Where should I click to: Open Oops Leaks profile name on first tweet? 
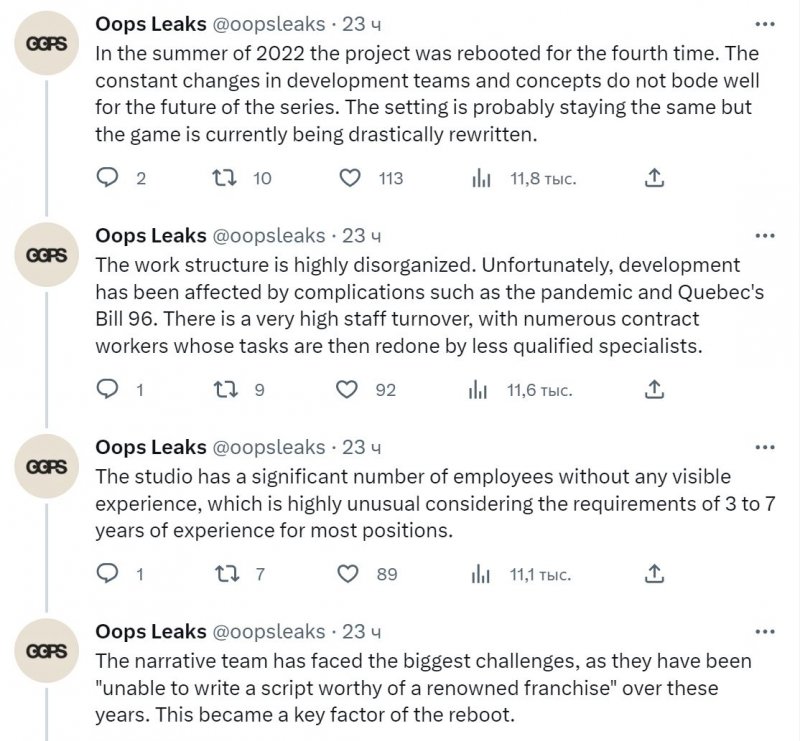150,24
